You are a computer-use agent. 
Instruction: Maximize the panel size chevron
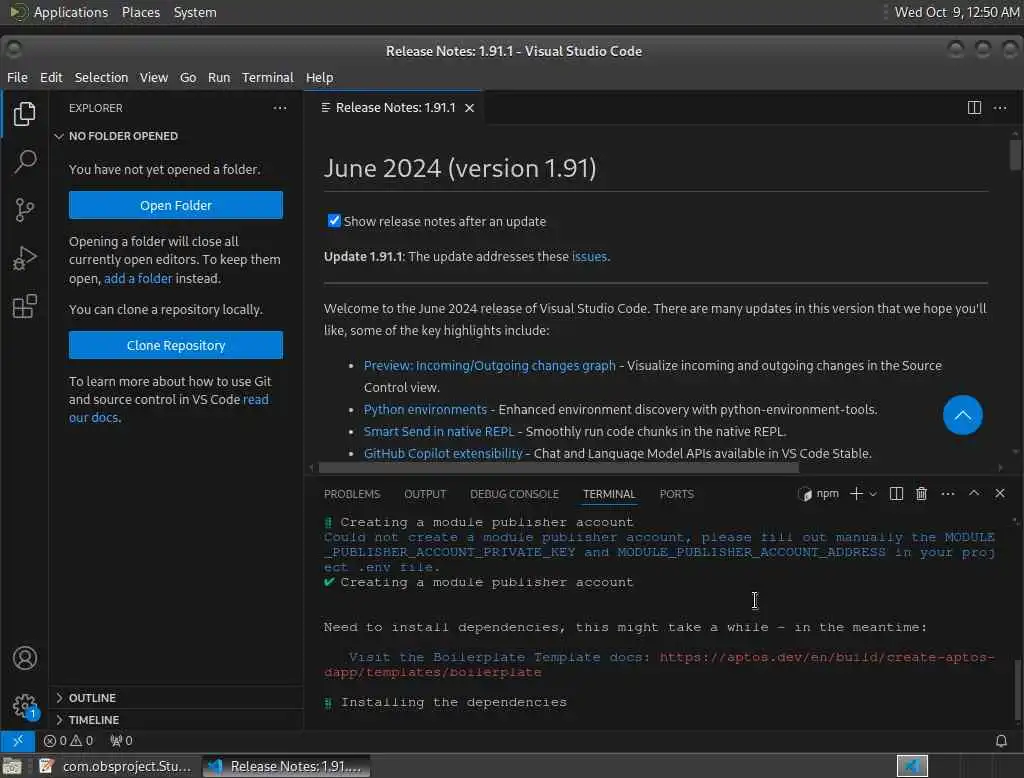point(974,493)
